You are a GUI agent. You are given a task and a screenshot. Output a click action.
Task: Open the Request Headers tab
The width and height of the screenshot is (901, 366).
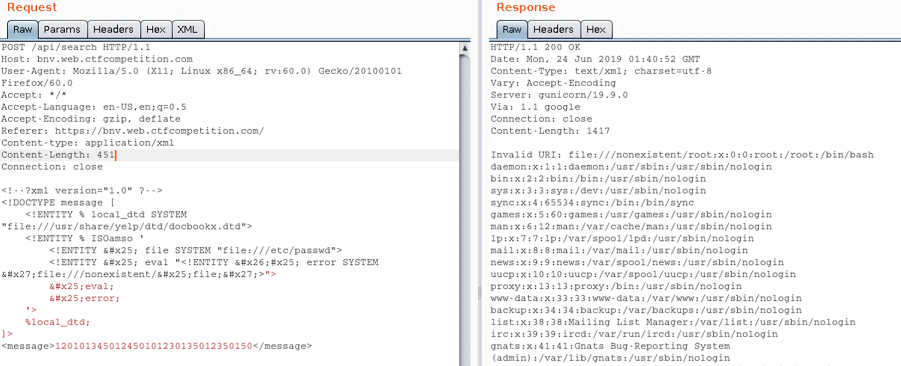point(114,30)
